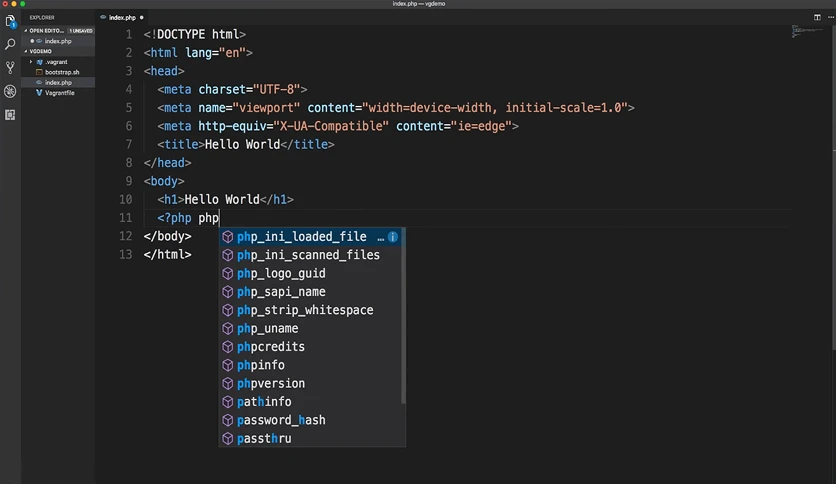Click the 1 UNSAVED badge

(81, 31)
